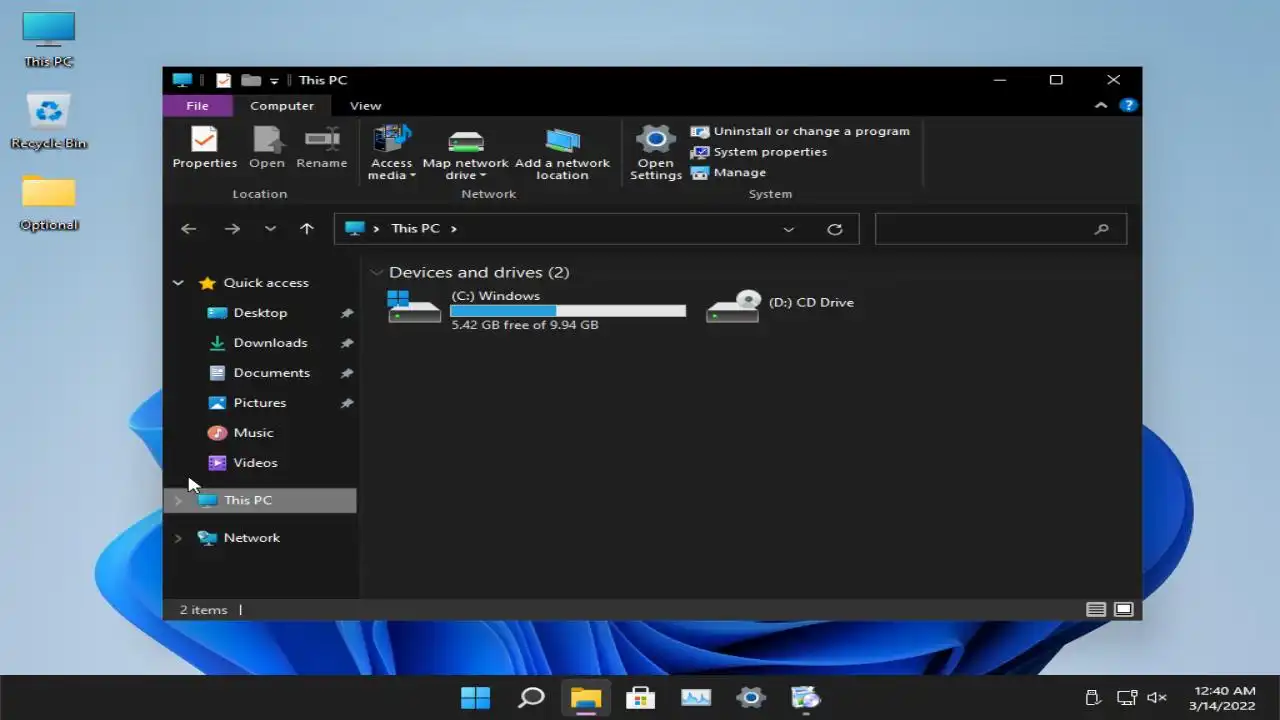Viewport: 1280px width, 720px height.
Task: Open Microsoft Store from the taskbar
Action: click(x=640, y=697)
